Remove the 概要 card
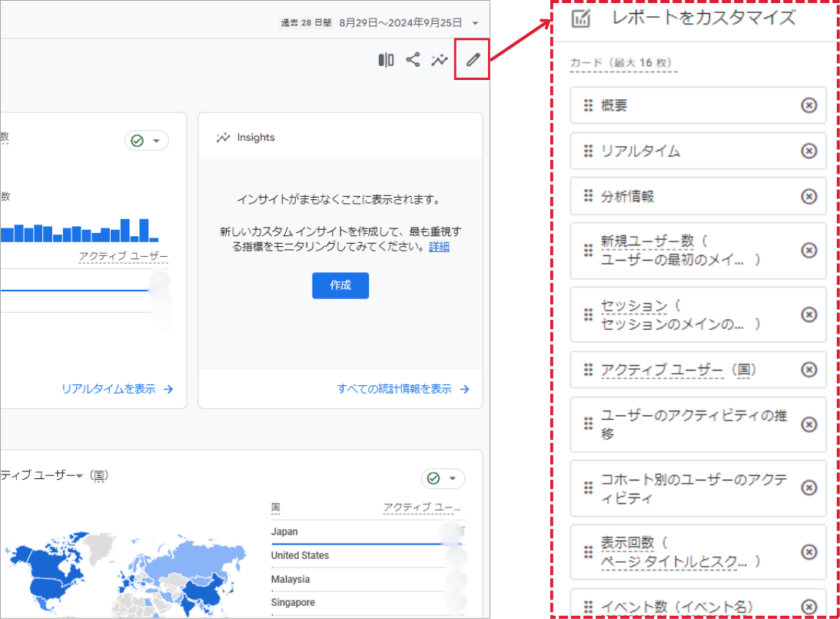The image size is (840, 619). 809,106
